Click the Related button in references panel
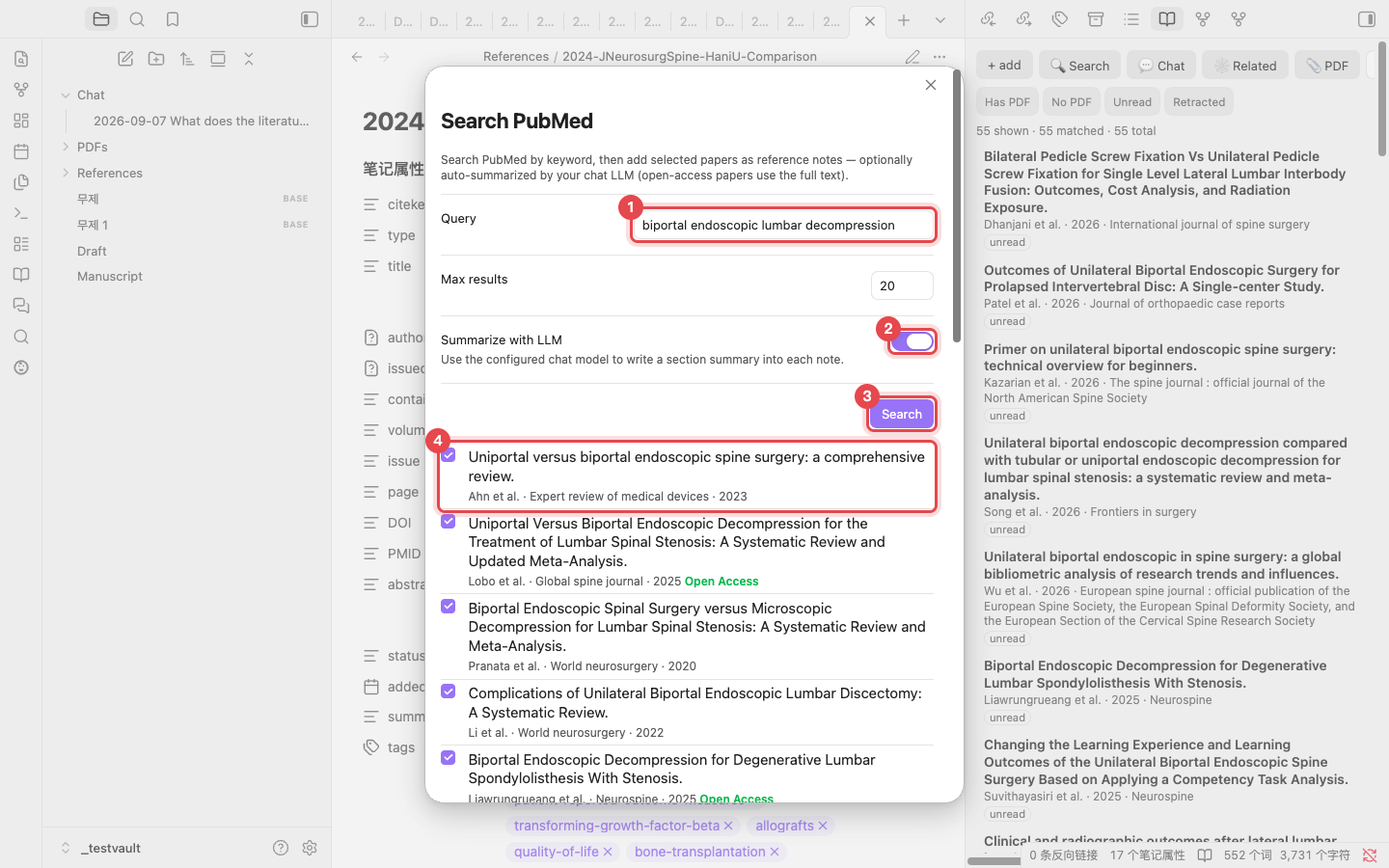1389x868 pixels. (1245, 66)
